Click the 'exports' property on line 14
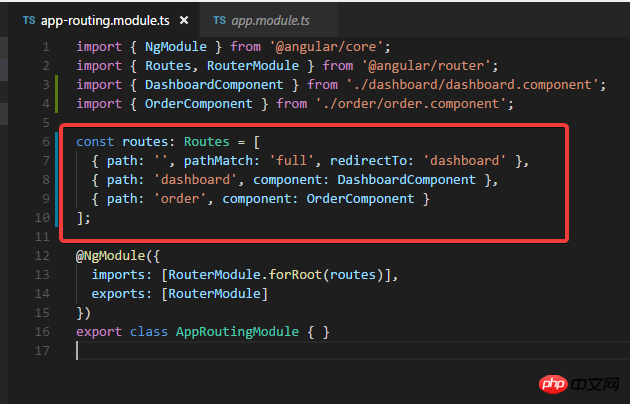Screen dimensions: 630x404 point(118,294)
